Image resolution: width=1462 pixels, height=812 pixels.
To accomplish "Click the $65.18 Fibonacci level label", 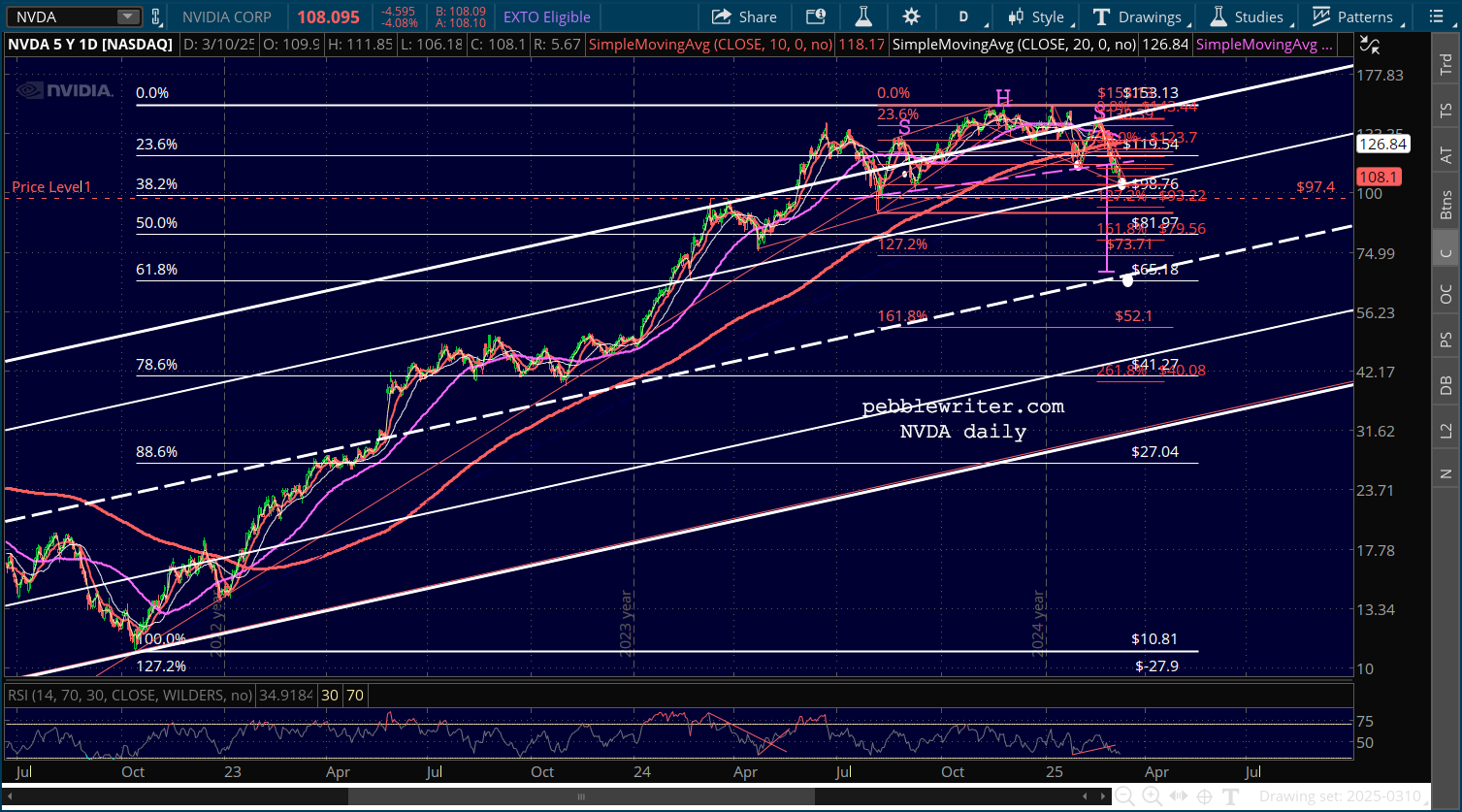I will (x=1154, y=269).
